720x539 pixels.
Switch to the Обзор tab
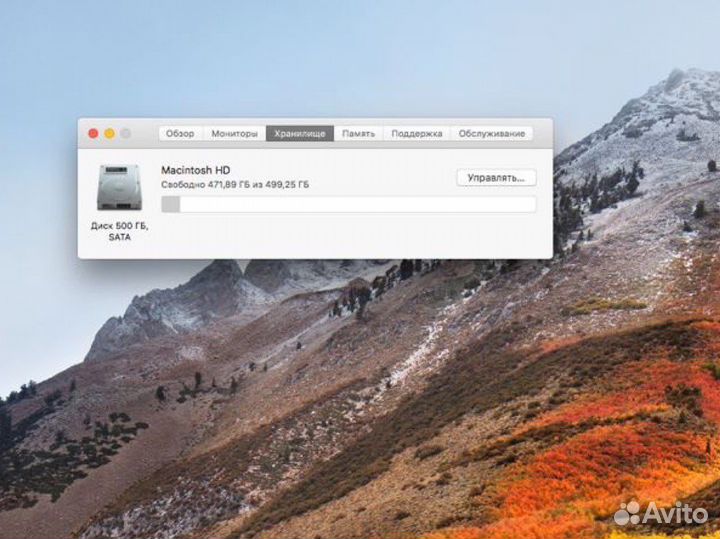pyautogui.click(x=180, y=134)
